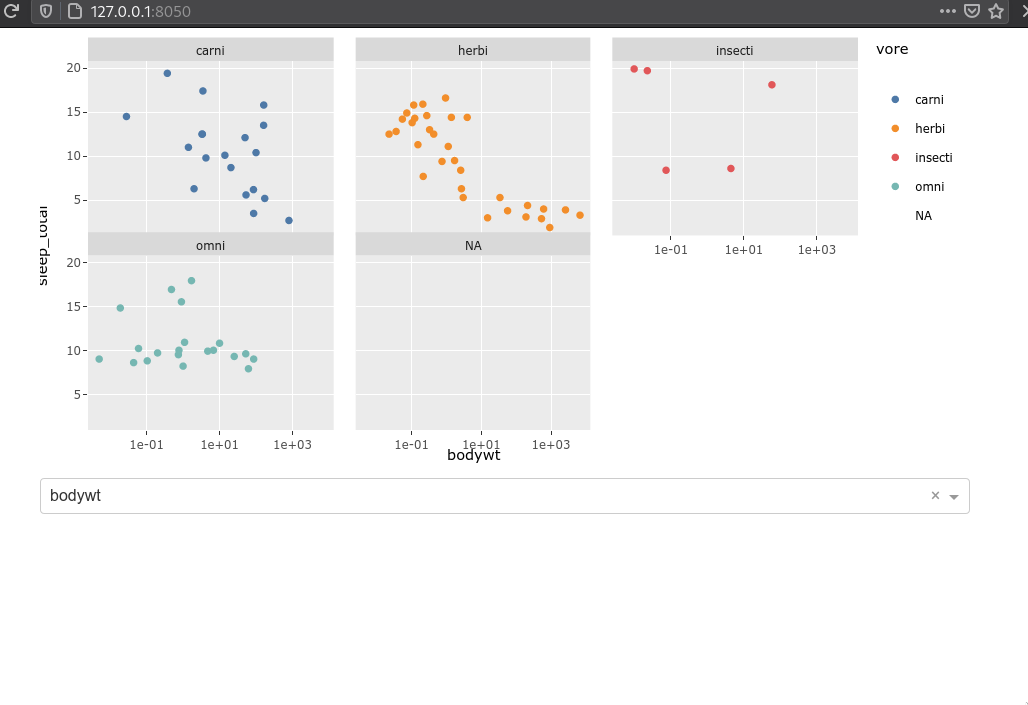This screenshot has width=1028, height=705.
Task: Click the insecti facet panel header
Action: [734, 50]
